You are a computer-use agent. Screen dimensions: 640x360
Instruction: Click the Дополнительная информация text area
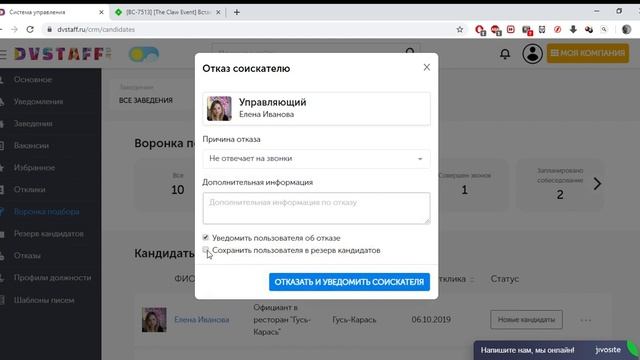pyautogui.click(x=316, y=208)
